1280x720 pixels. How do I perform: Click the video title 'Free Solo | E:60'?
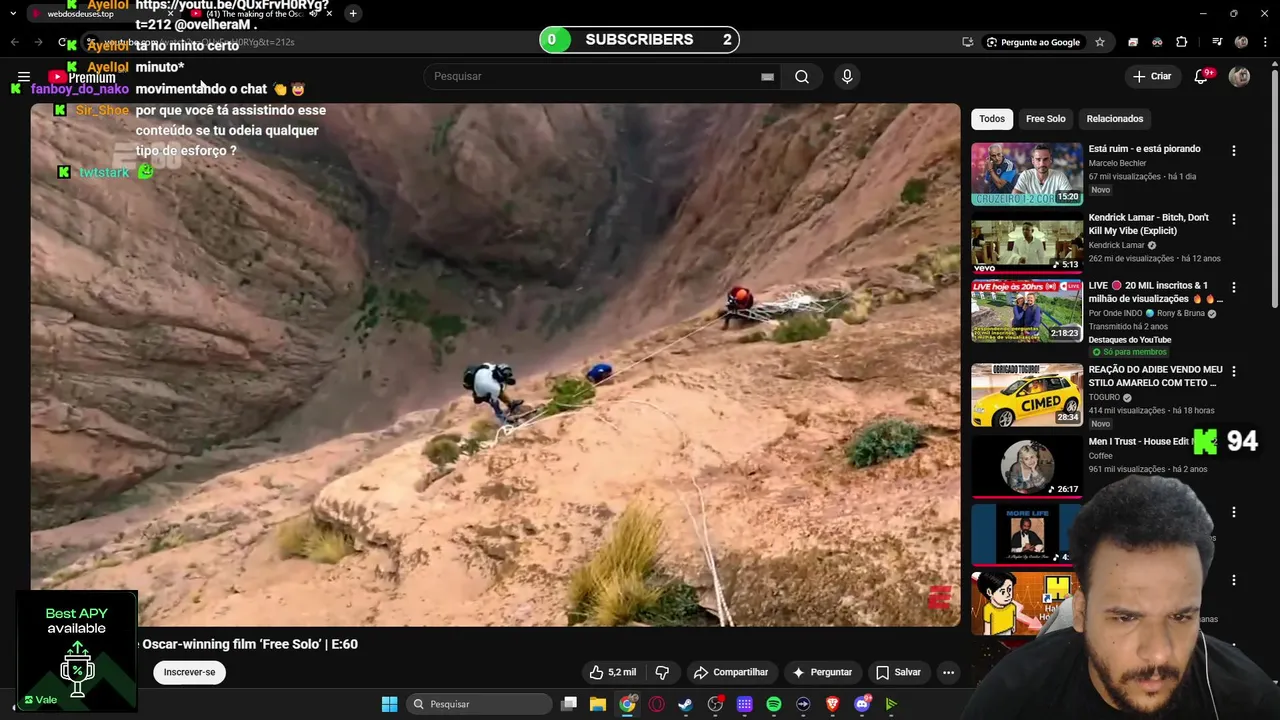point(250,644)
